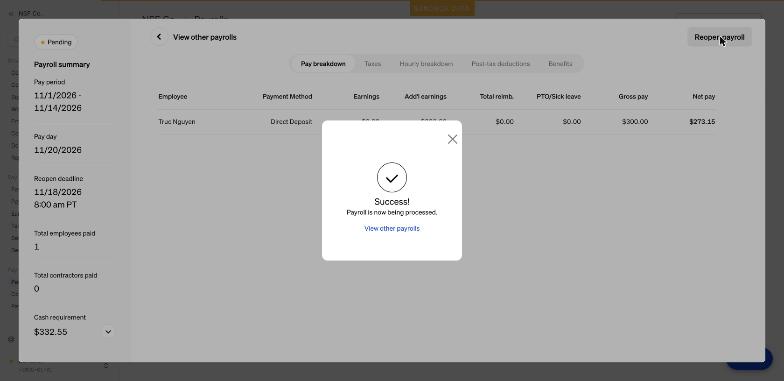Viewport: 784px width, 381px height.
Task: Click the success checkmark icon
Action: pyautogui.click(x=392, y=178)
